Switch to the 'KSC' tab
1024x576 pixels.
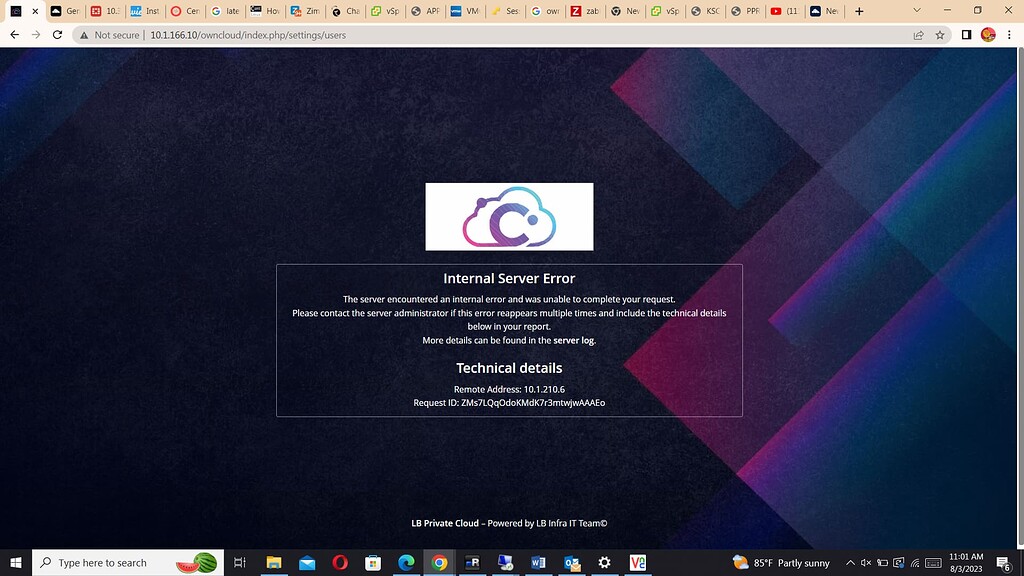click(x=705, y=11)
